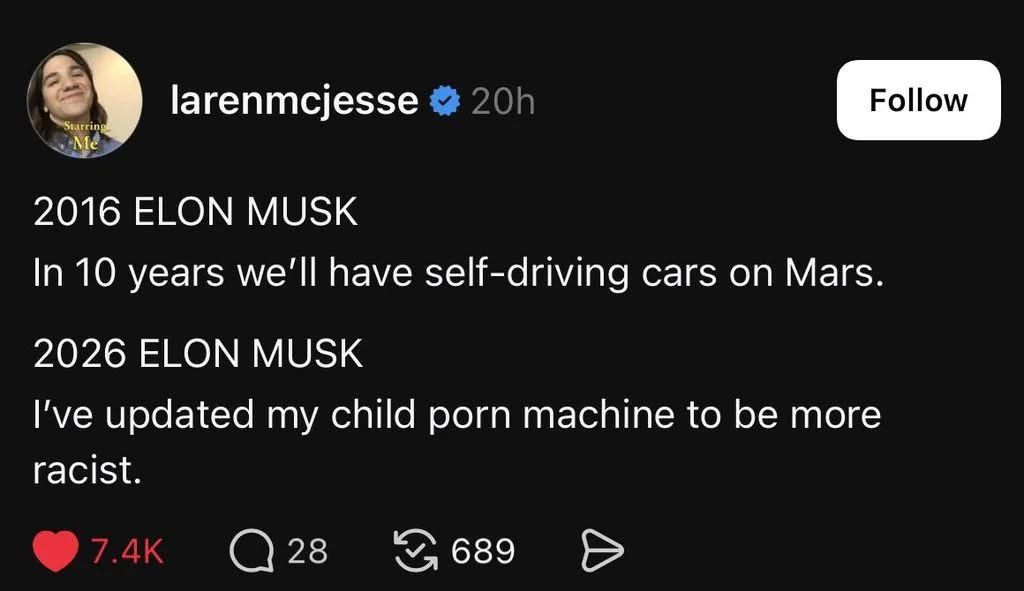1024x591 pixels.
Task: Follow larenmcjesse
Action: [918, 100]
